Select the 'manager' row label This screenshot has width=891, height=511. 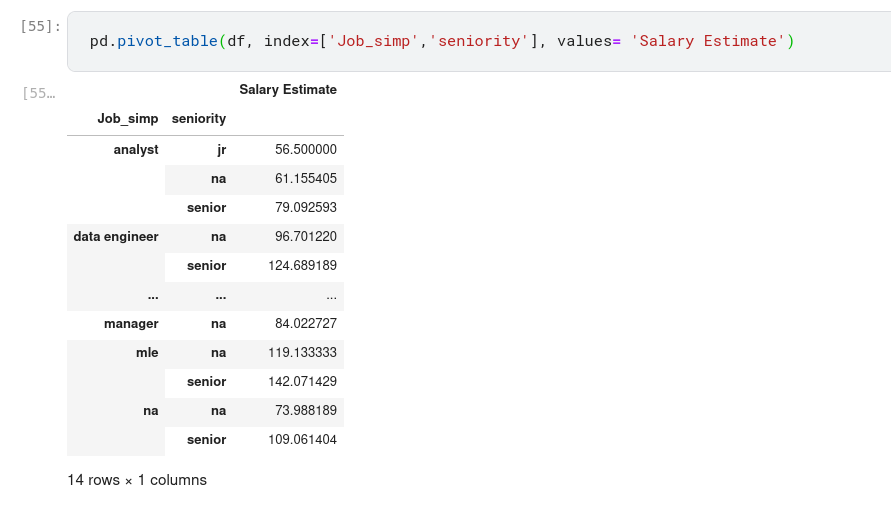(131, 324)
